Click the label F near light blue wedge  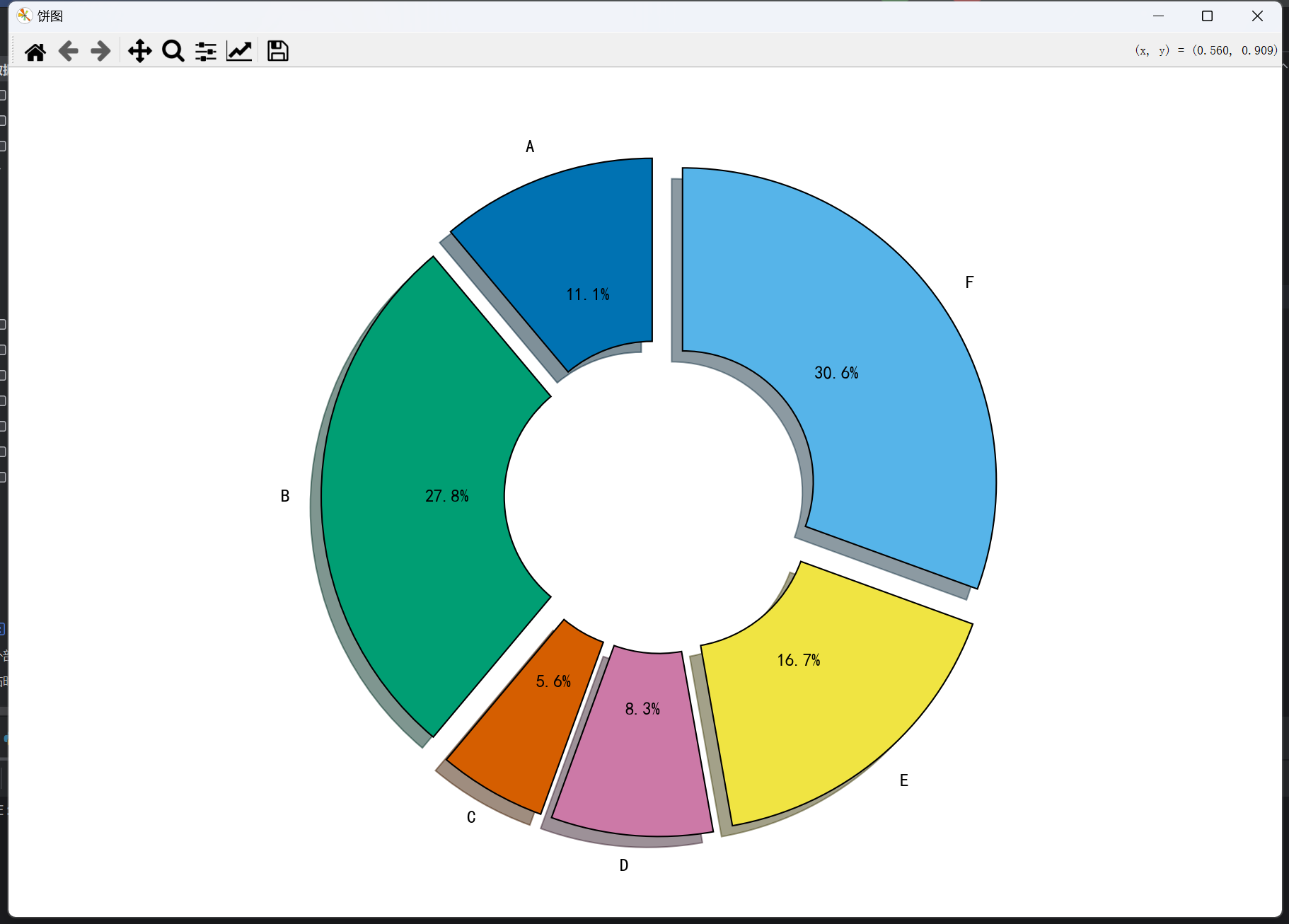click(x=969, y=282)
